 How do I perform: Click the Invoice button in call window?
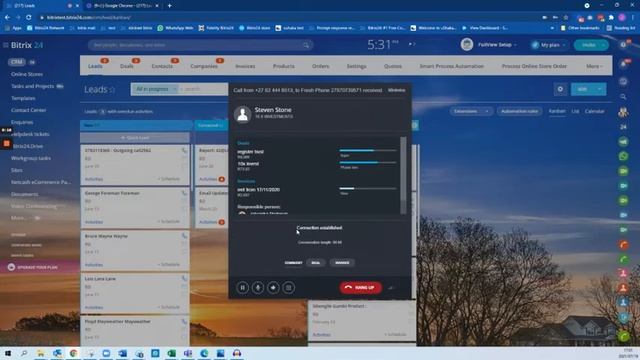pyautogui.click(x=342, y=263)
